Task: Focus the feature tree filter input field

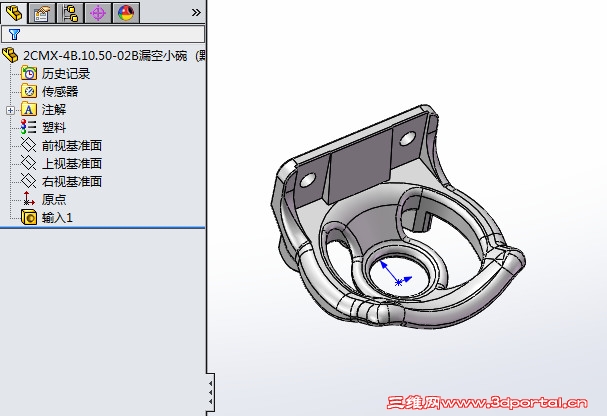Action: 103,34
